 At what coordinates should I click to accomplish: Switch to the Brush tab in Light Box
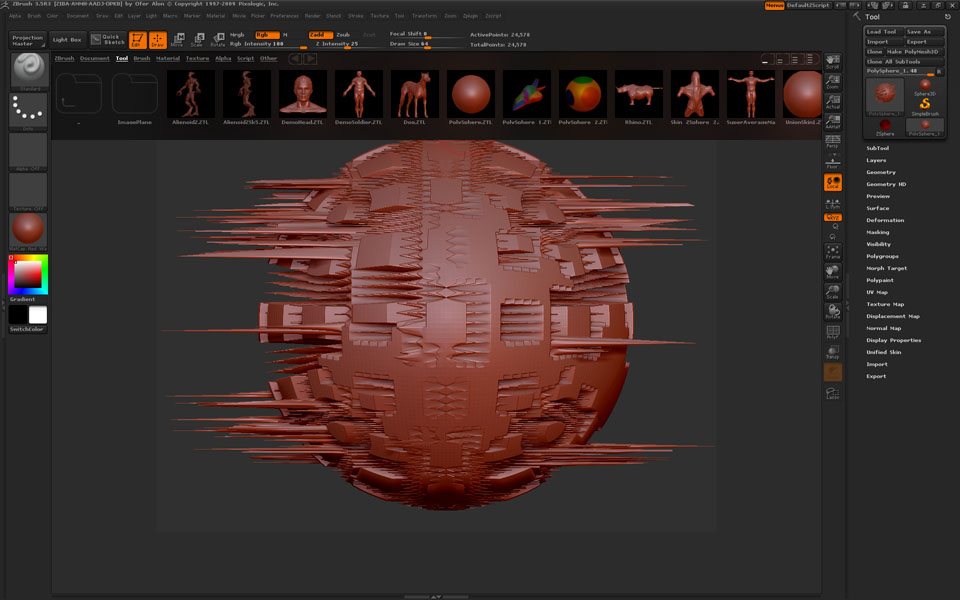(x=141, y=59)
